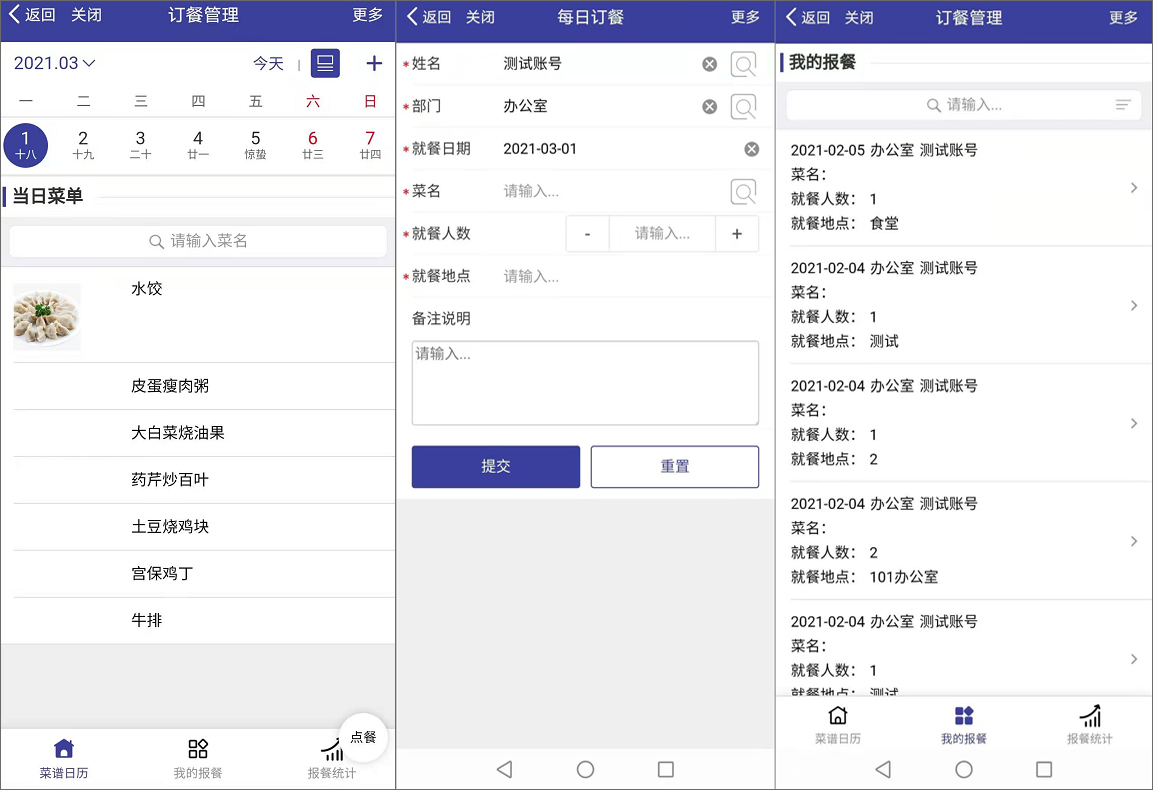Decrease 就餐人数 using the minus stepper
Image resolution: width=1153 pixels, height=790 pixels.
tap(587, 233)
